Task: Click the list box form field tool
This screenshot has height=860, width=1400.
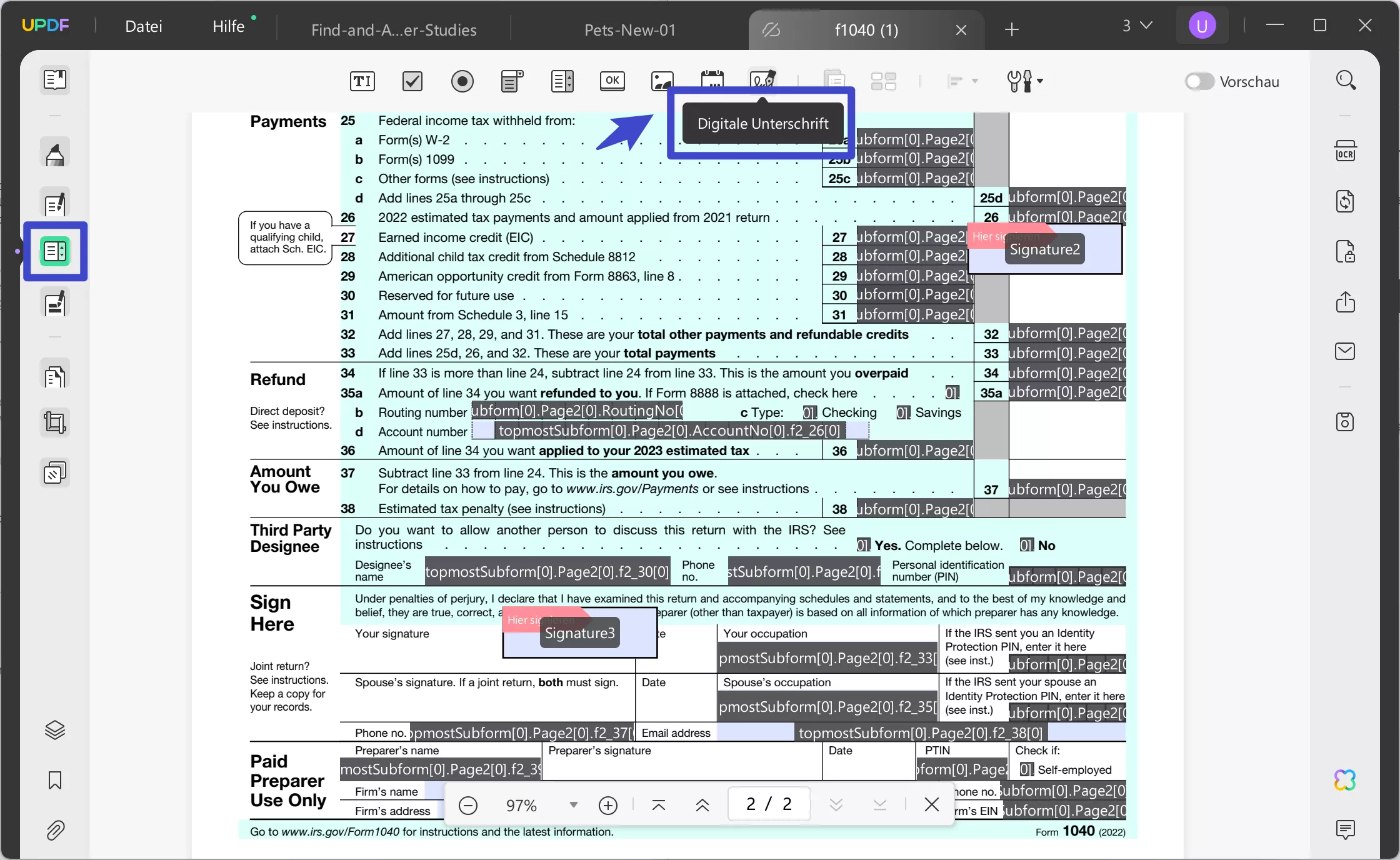Action: click(563, 81)
